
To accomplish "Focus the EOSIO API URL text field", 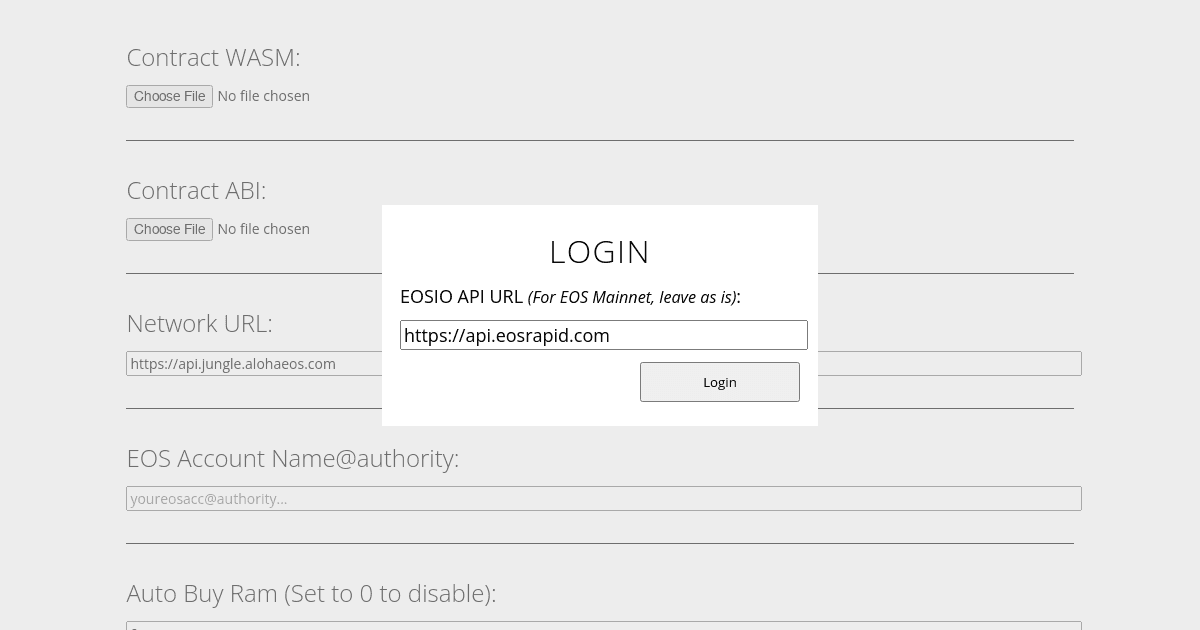I will coord(603,335).
